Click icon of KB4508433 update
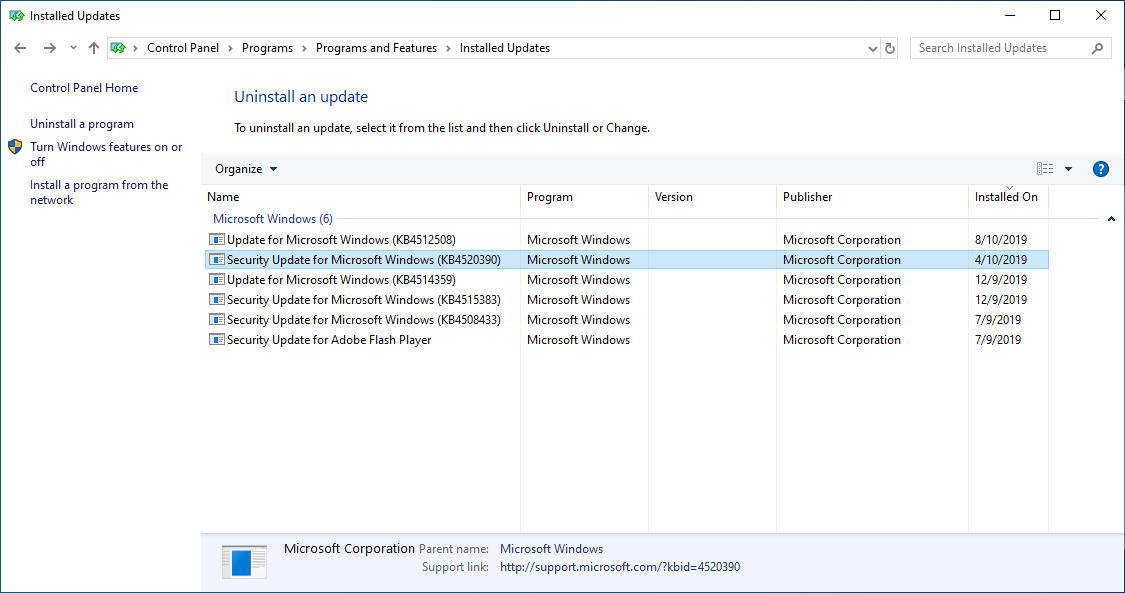Viewport: 1125px width, 593px height. point(217,320)
